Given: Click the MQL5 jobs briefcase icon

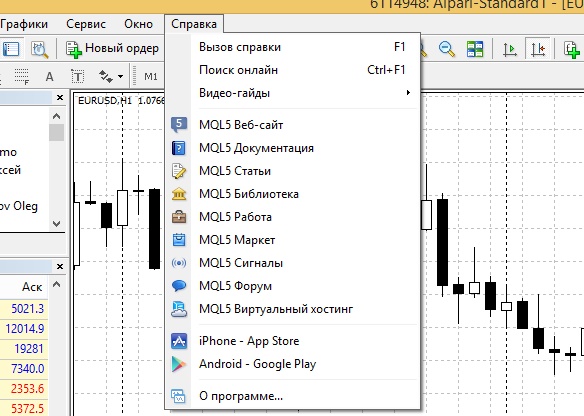Looking at the screenshot, I should (x=179, y=217).
